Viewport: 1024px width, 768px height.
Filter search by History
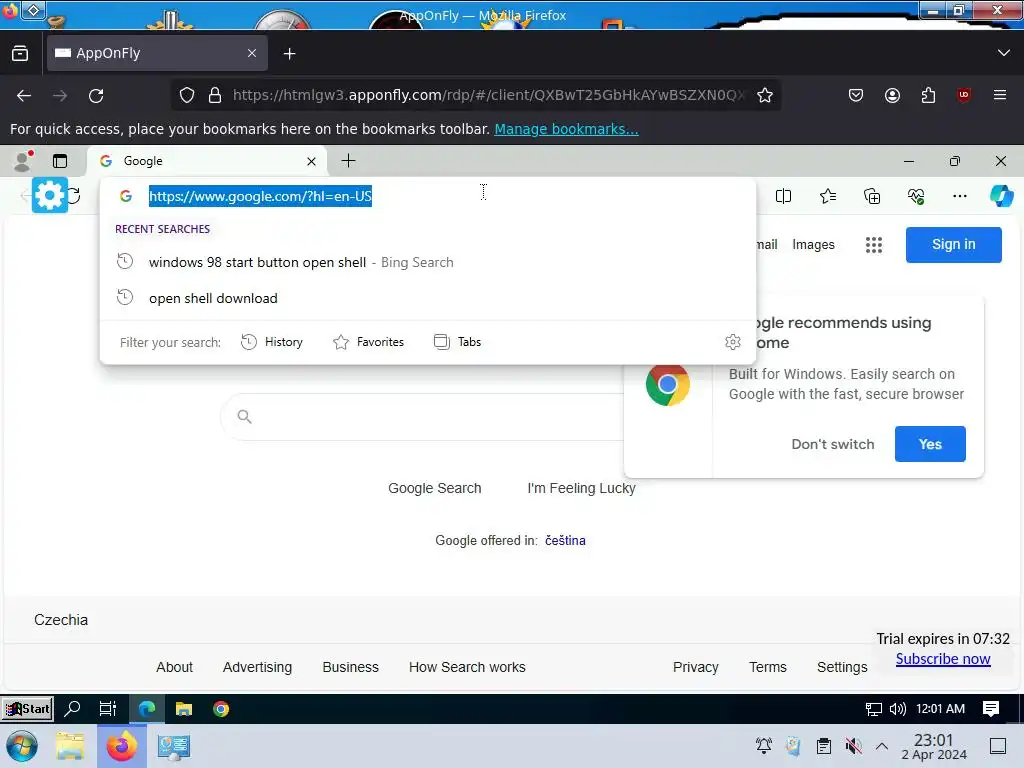[272, 342]
